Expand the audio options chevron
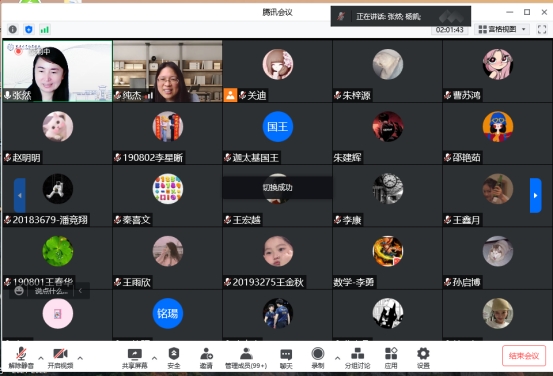This screenshot has width=553, height=376. click(41, 358)
